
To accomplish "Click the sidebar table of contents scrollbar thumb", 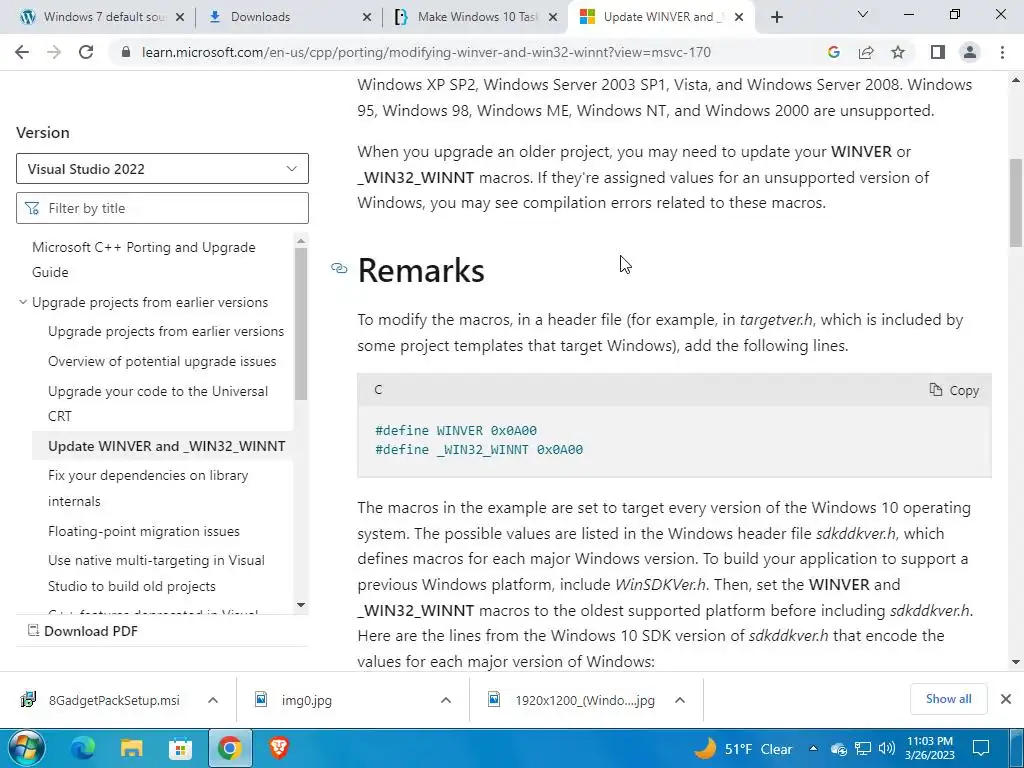I will (301, 323).
